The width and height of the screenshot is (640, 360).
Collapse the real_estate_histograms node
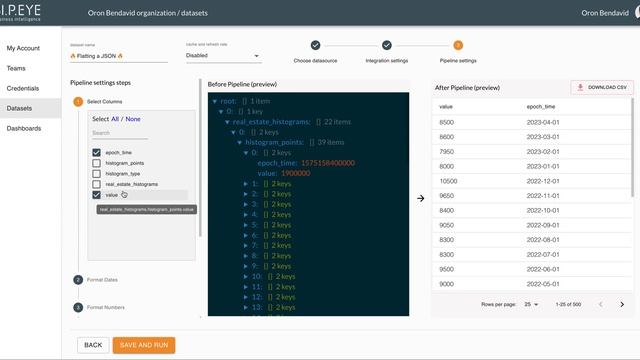point(227,122)
